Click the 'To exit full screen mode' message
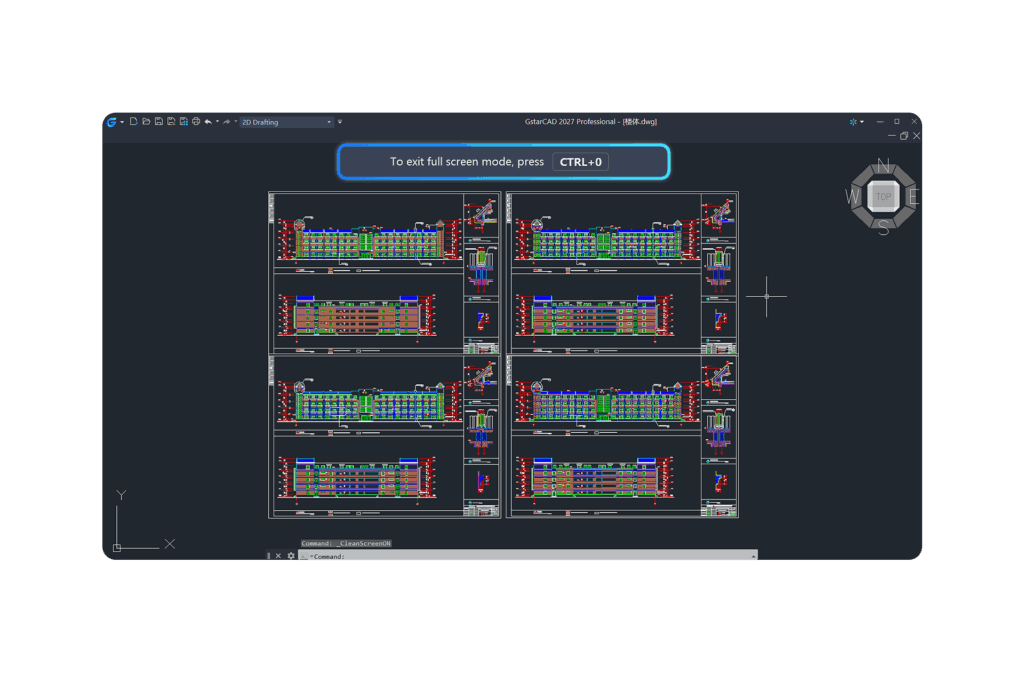 (x=467, y=162)
